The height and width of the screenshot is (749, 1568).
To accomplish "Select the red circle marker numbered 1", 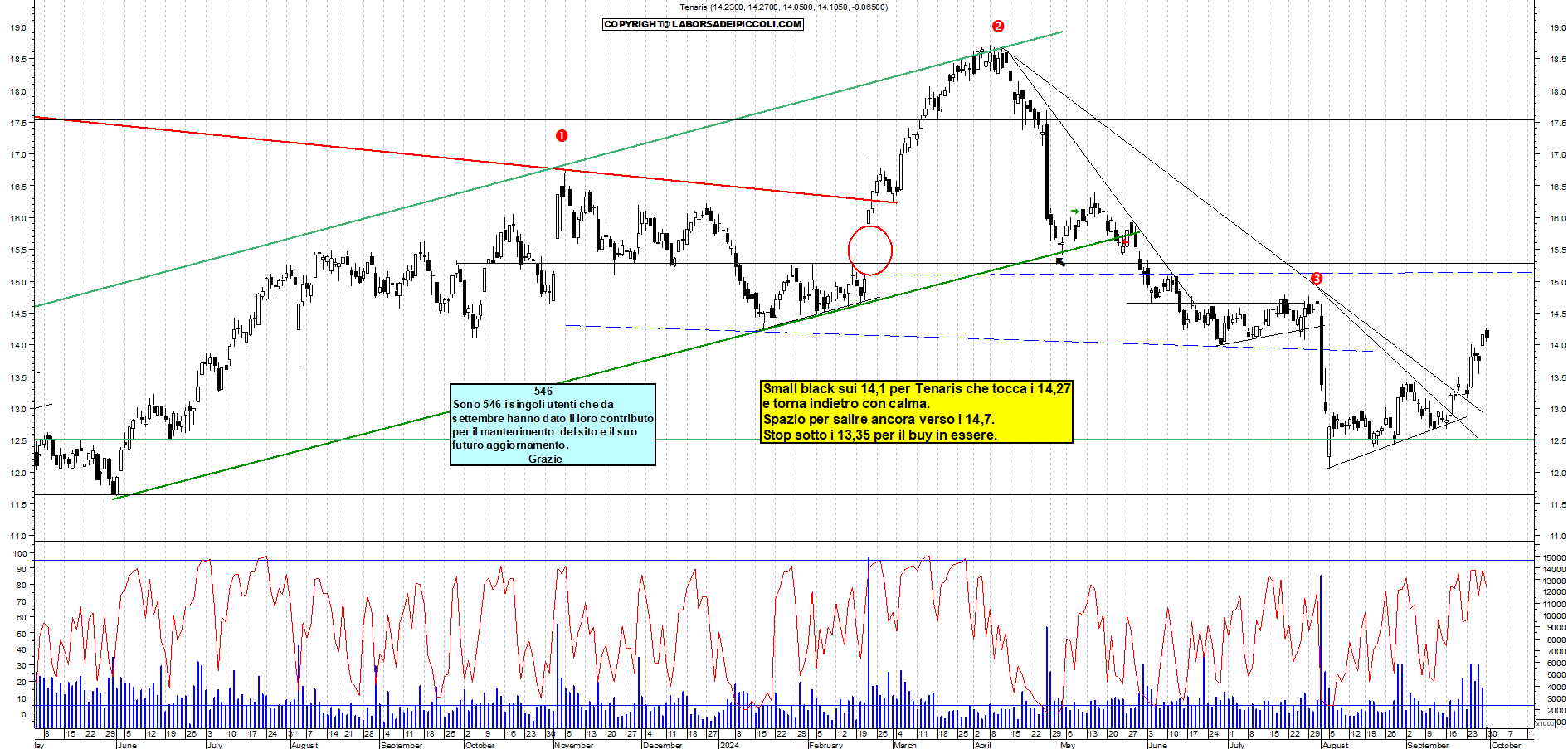I will (562, 135).
